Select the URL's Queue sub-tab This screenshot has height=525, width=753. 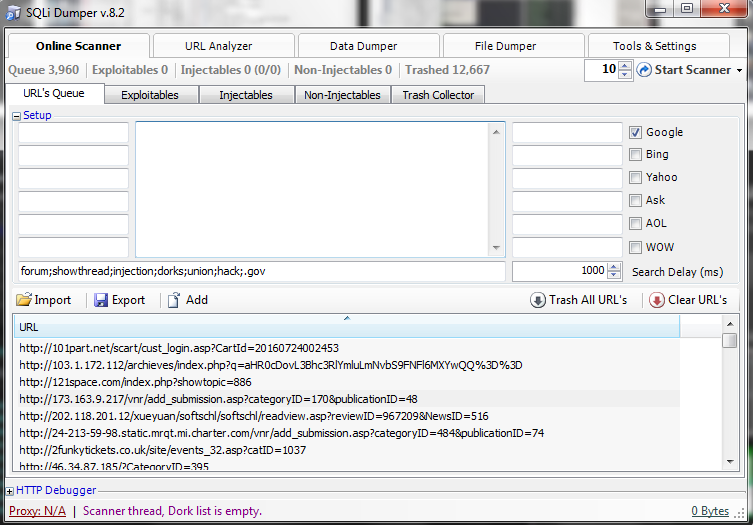click(55, 93)
